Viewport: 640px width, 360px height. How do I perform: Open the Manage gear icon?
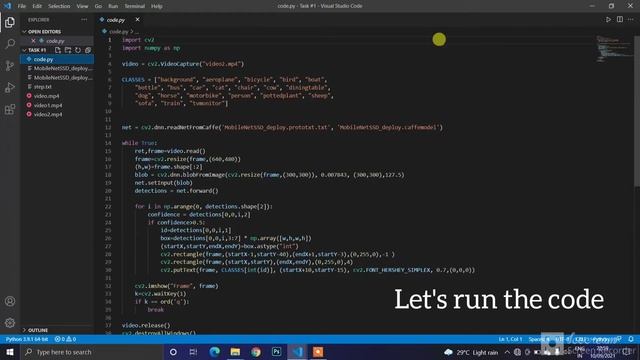[x=10, y=323]
